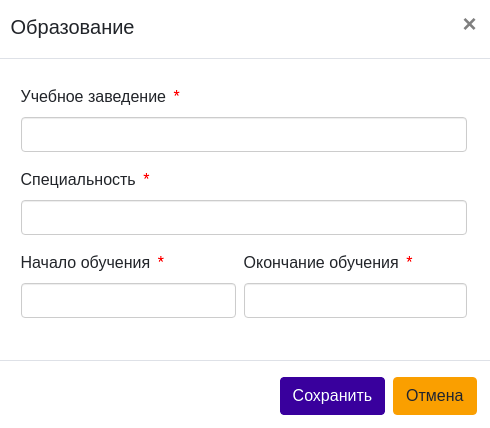
Task: Click the Образование dialog title
Action: (x=72, y=27)
